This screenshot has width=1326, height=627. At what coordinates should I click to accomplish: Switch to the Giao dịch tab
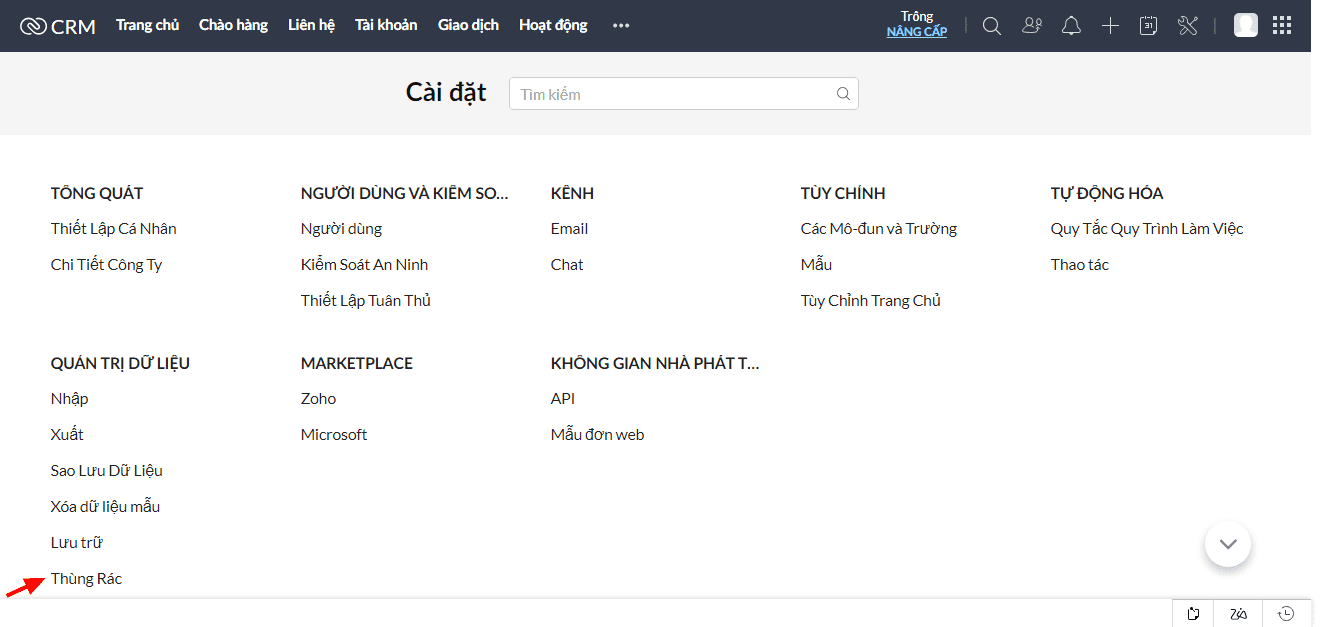[468, 25]
